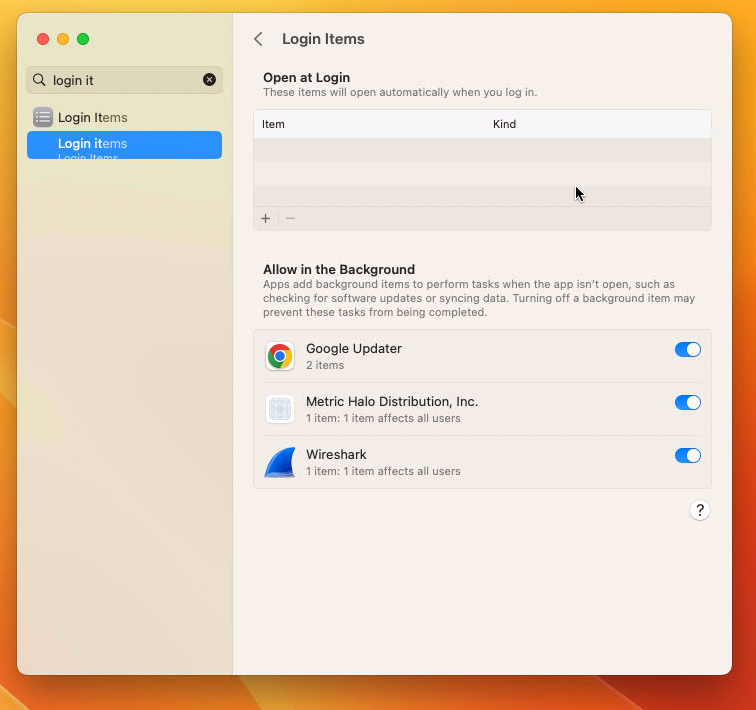Viewport: 756px width, 710px height.
Task: Click the back chevron beside Login Items
Action: (x=258, y=39)
